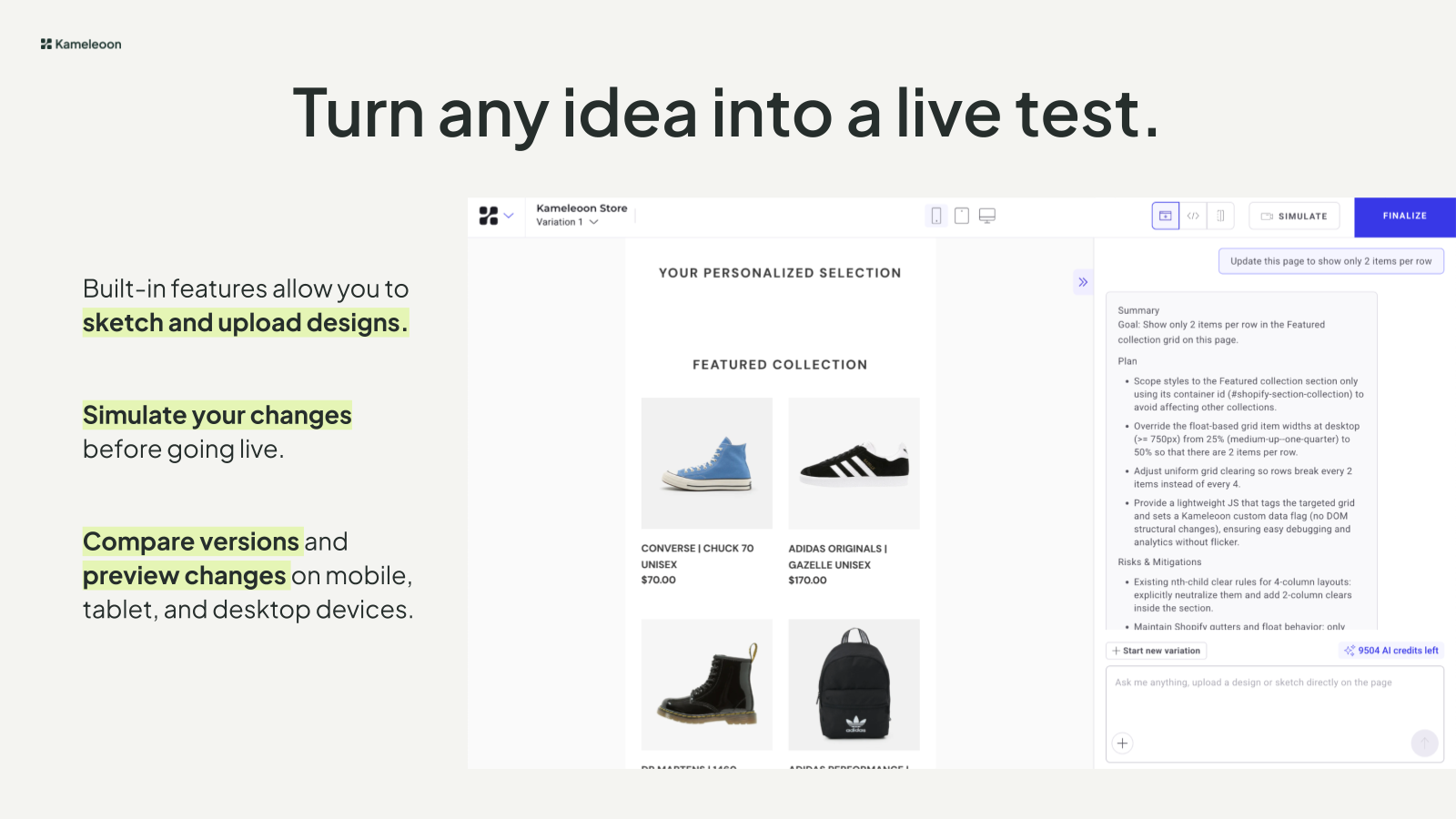Image resolution: width=1456 pixels, height=819 pixels.
Task: Switch preview to desktop device
Action: pyautogui.click(x=987, y=216)
